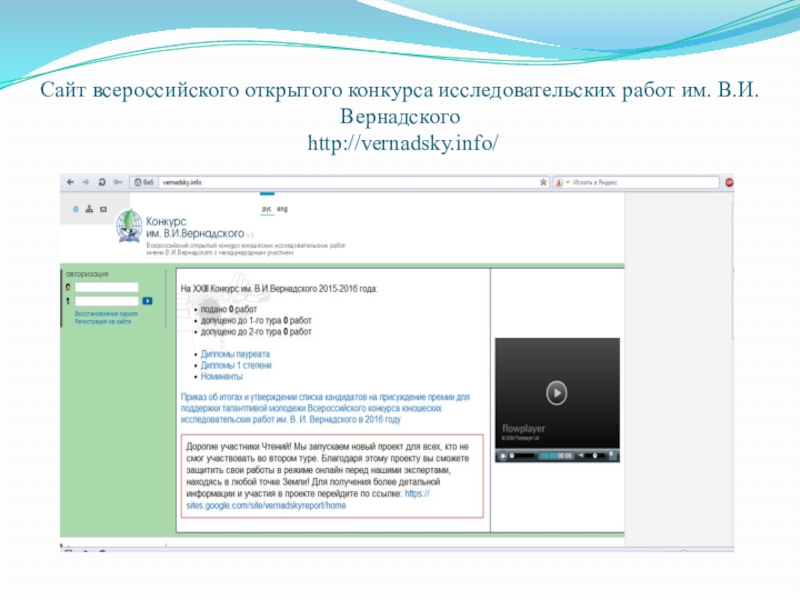Click the допущено до 1-го тура line
The image size is (800, 600).
click(x=256, y=320)
